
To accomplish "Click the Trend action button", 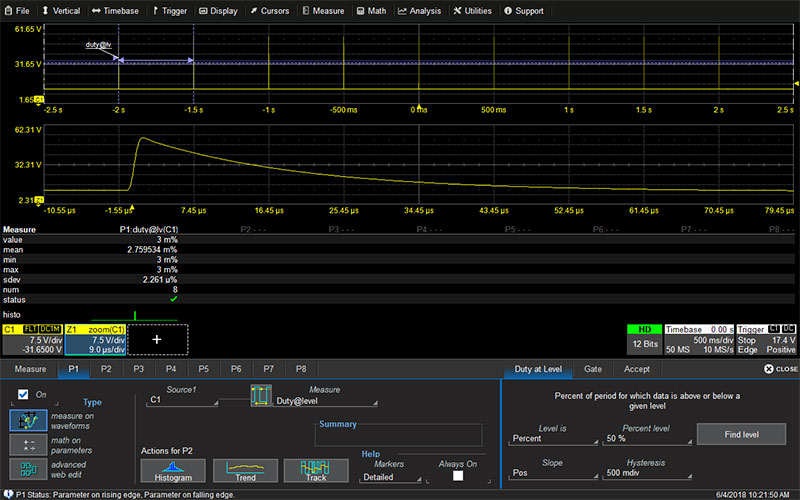I will pos(243,470).
